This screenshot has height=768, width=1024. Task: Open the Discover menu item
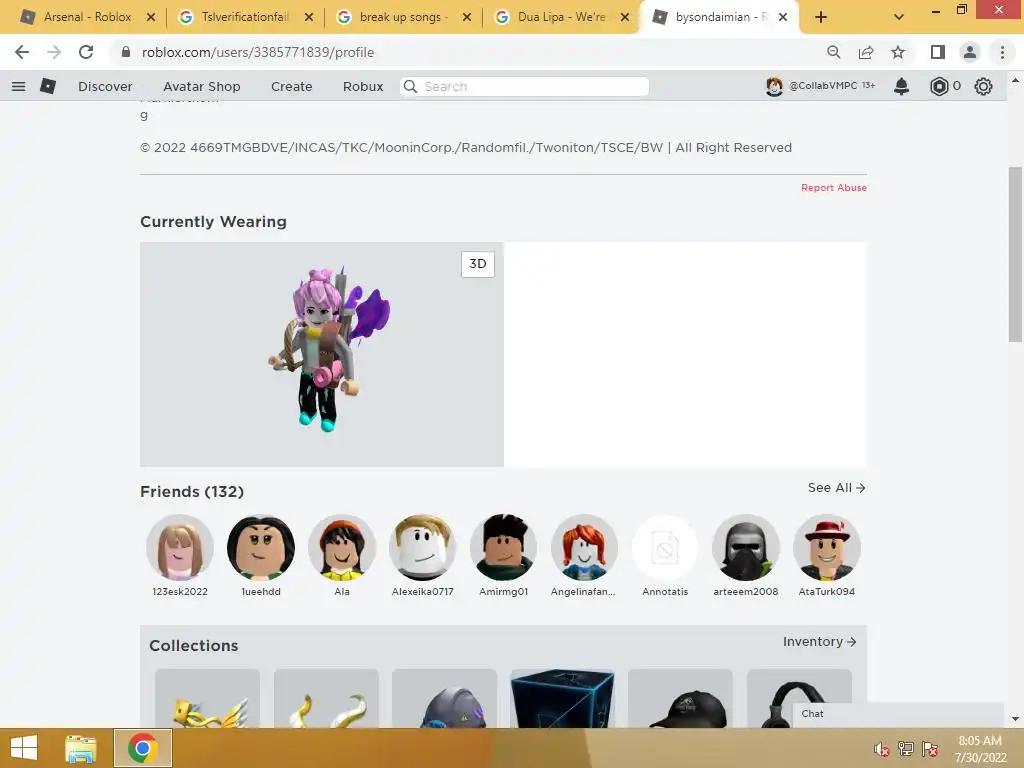[x=105, y=86]
